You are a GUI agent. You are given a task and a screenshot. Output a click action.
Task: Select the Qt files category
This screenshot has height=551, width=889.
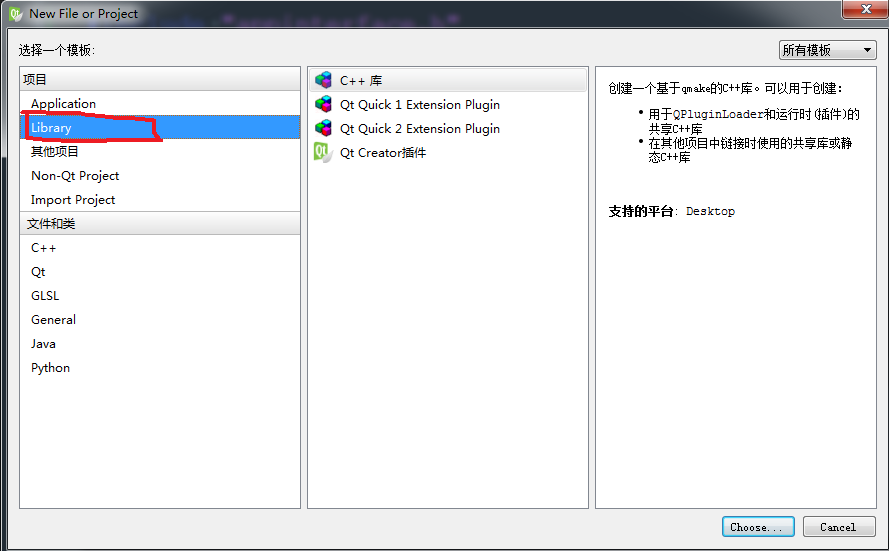(160, 272)
